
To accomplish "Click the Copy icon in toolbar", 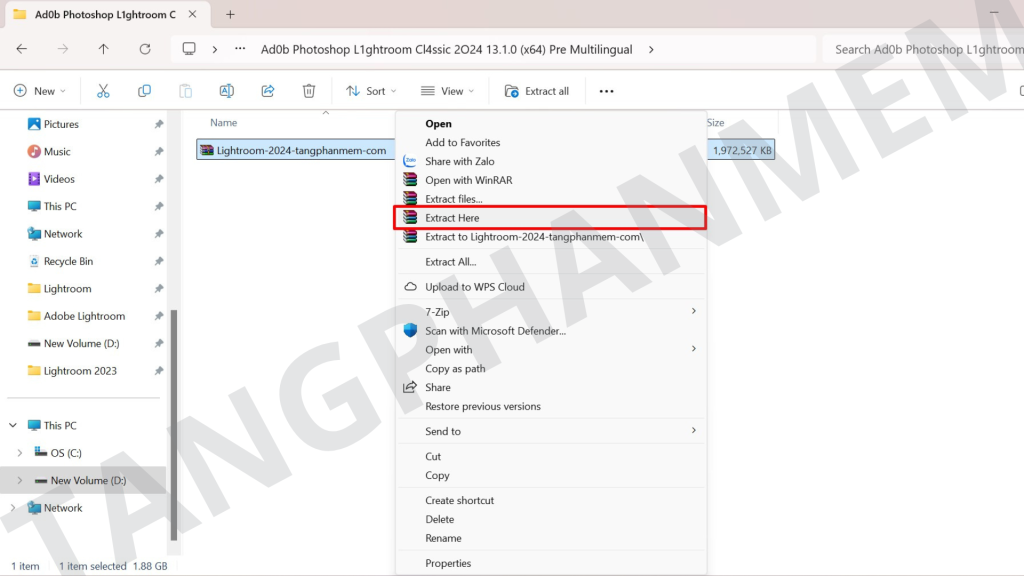I will pyautogui.click(x=144, y=91).
